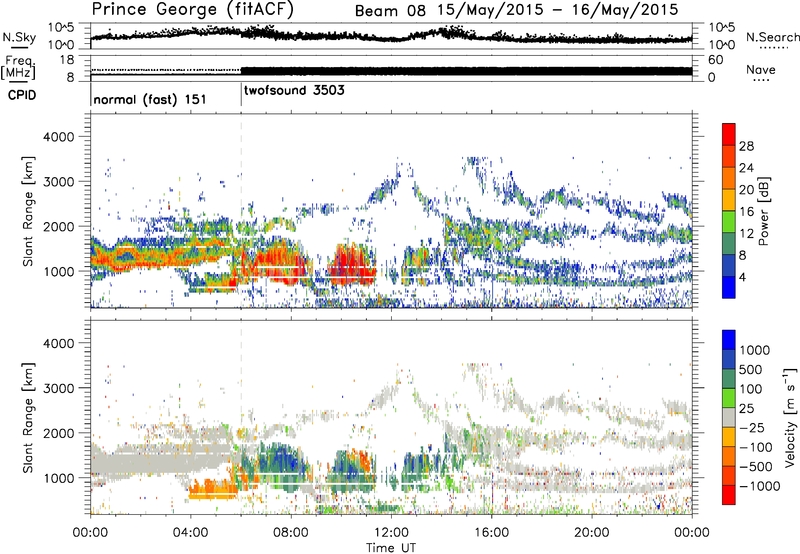
Task: Click the yellow segment of power colorbar
Action: (729, 200)
